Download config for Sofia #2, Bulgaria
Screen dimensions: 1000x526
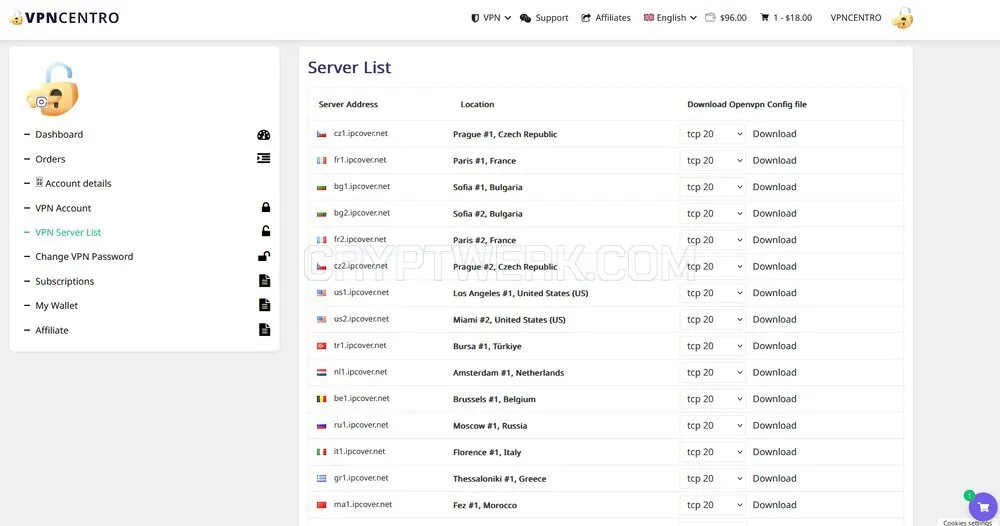point(774,213)
